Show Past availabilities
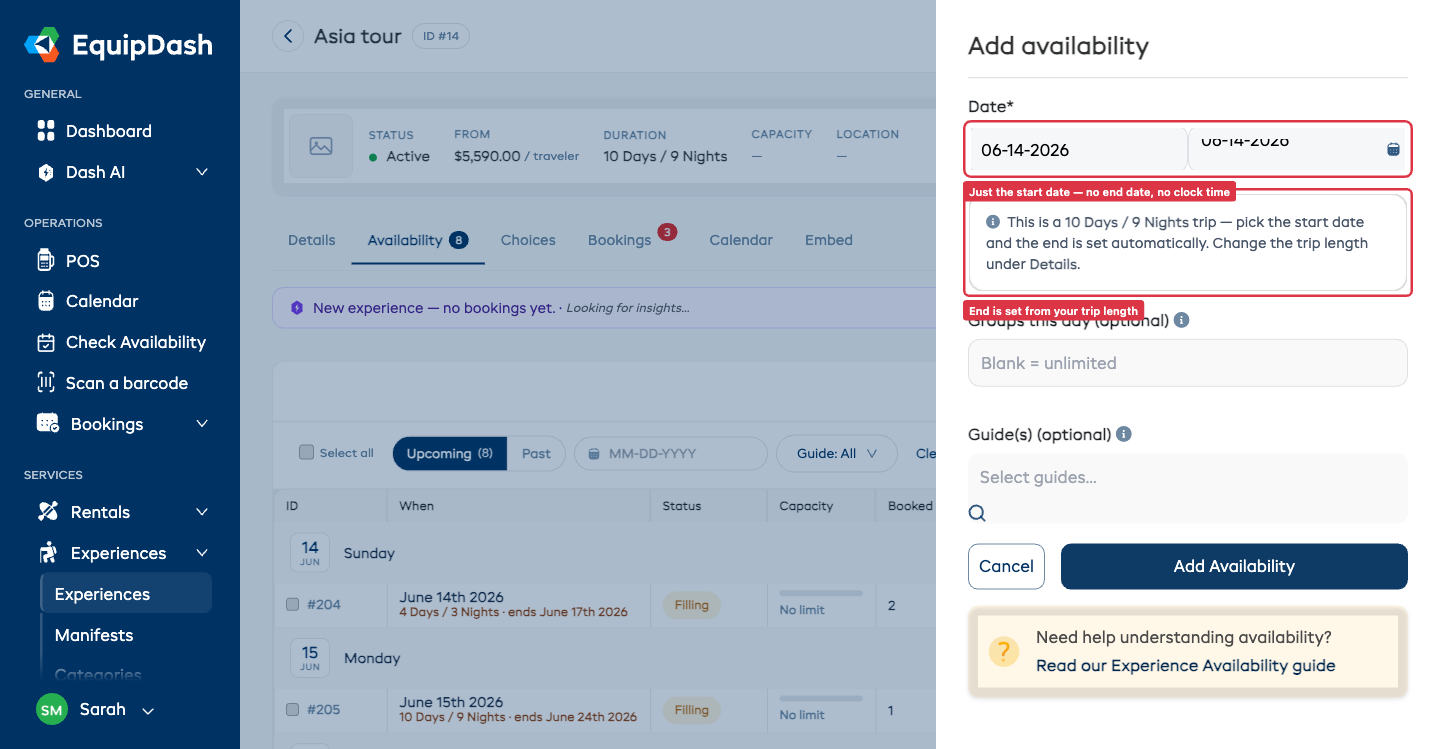Image resolution: width=1440 pixels, height=749 pixels. [x=536, y=453]
